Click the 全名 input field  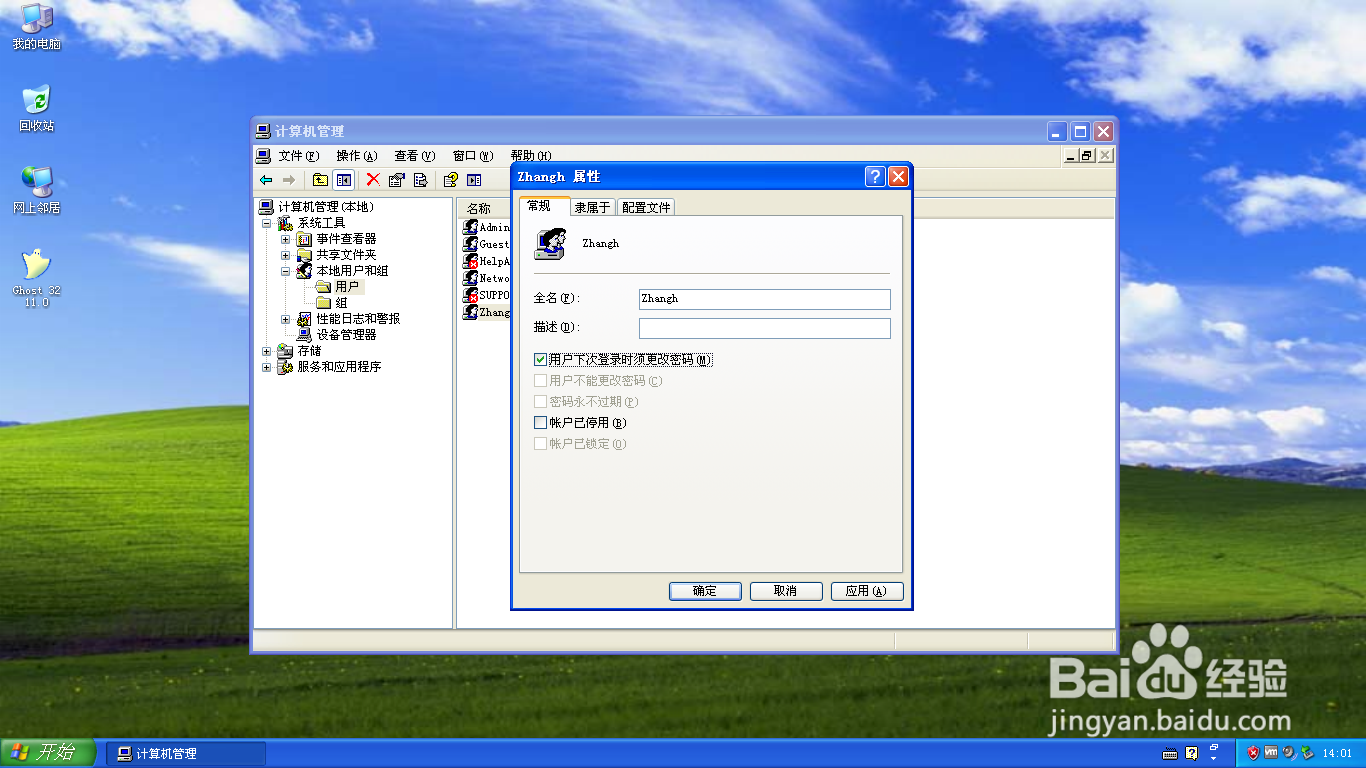(x=765, y=299)
